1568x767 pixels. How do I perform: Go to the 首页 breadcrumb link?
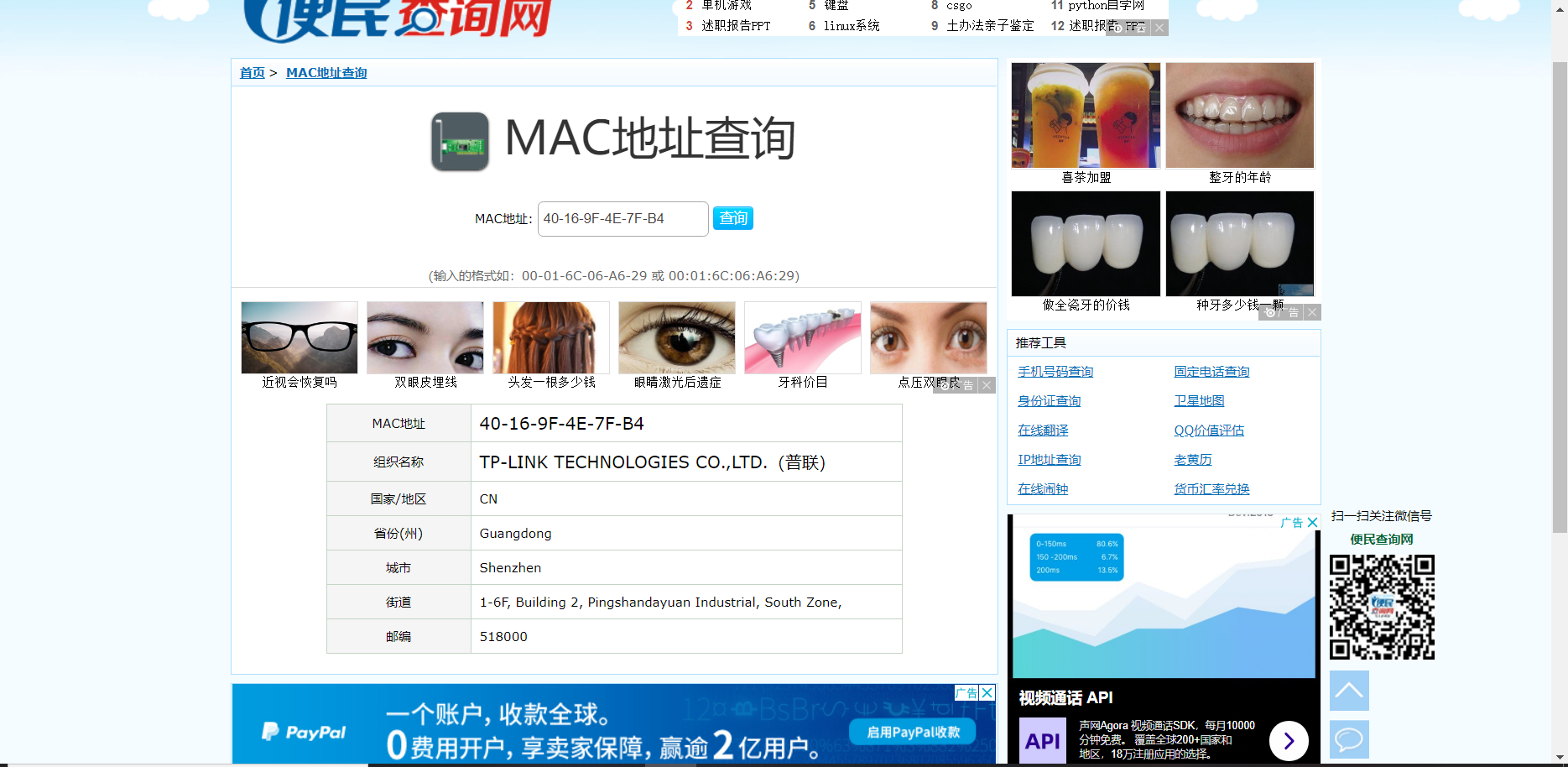click(253, 73)
